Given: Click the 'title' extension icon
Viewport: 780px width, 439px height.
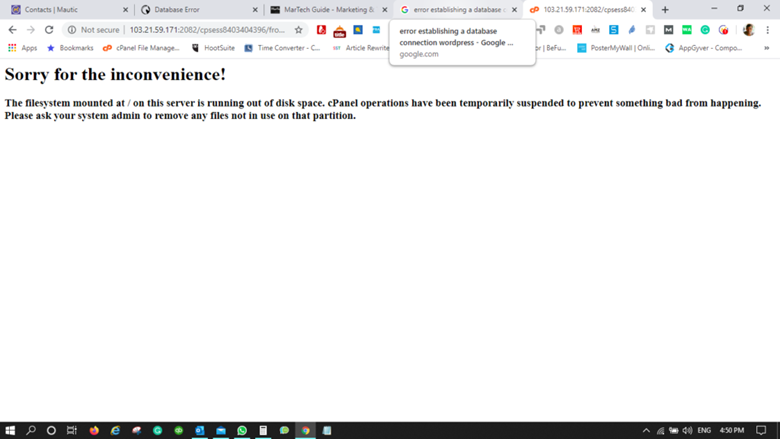Looking at the screenshot, I should pos(339,31).
